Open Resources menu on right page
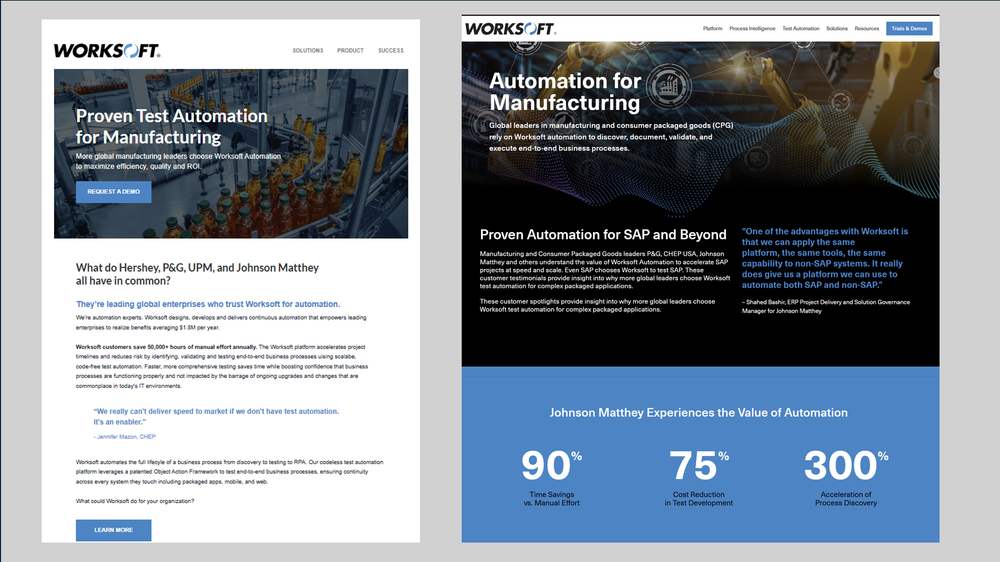The width and height of the screenshot is (1000, 562). point(867,29)
